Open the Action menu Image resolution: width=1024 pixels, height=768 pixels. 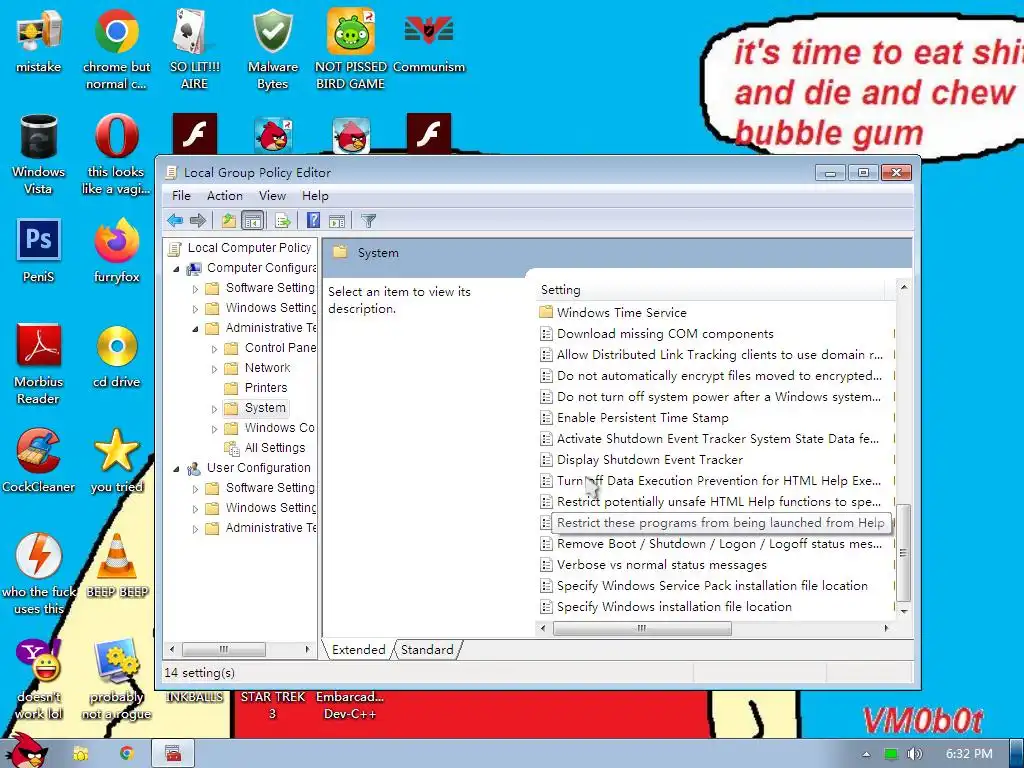tap(224, 195)
